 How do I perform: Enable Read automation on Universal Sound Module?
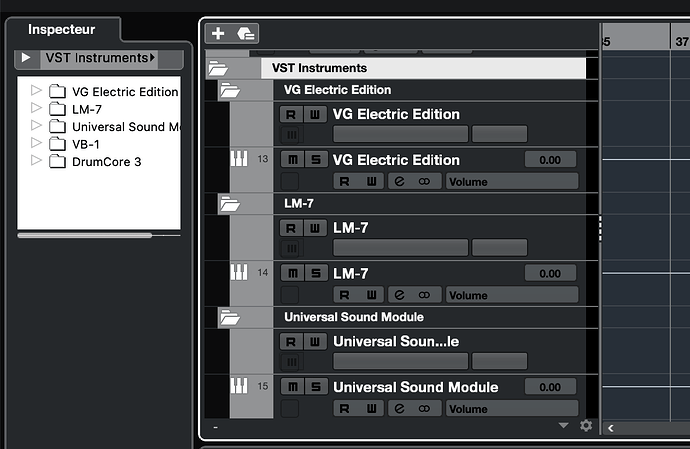click(344, 408)
